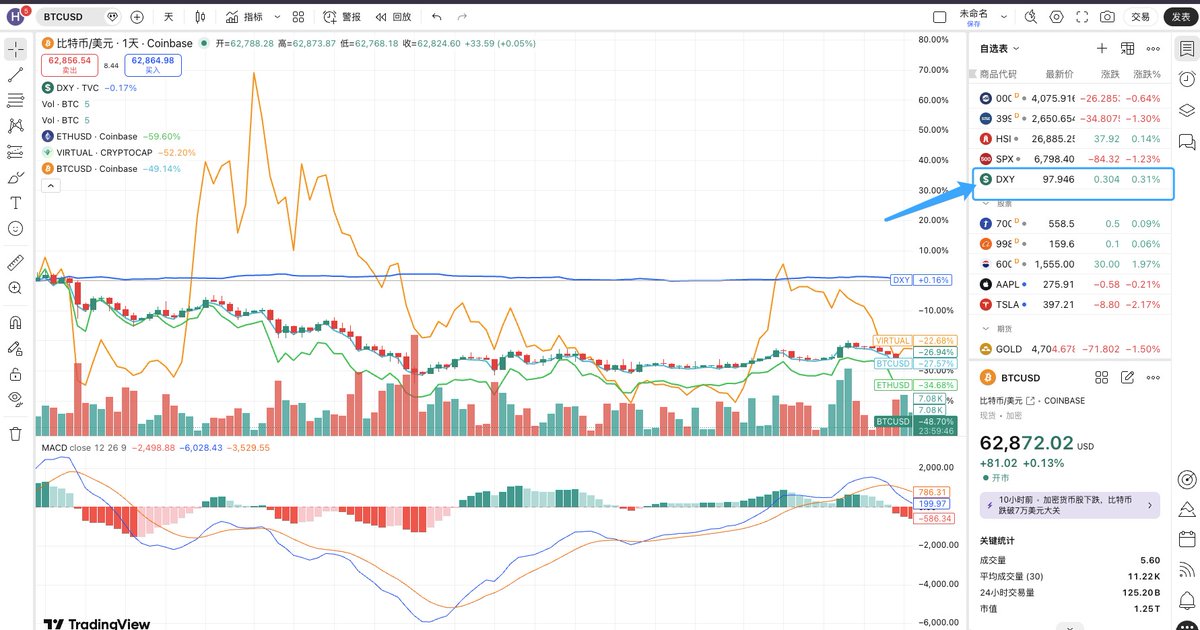Click the 交易 trade button
Image resolution: width=1200 pixels, height=630 pixels.
click(x=1141, y=17)
